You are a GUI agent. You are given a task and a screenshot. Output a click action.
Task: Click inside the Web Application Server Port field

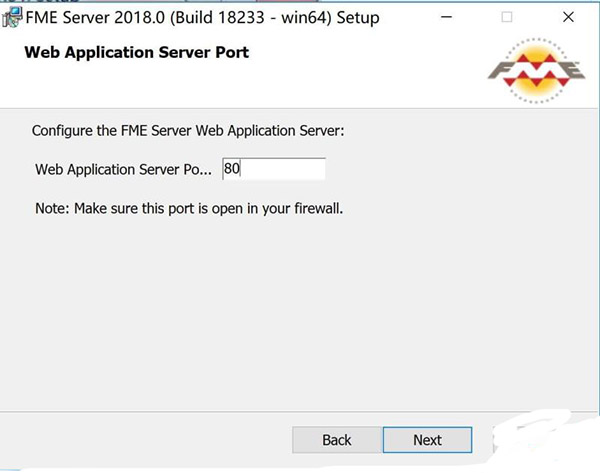[x=273, y=169]
